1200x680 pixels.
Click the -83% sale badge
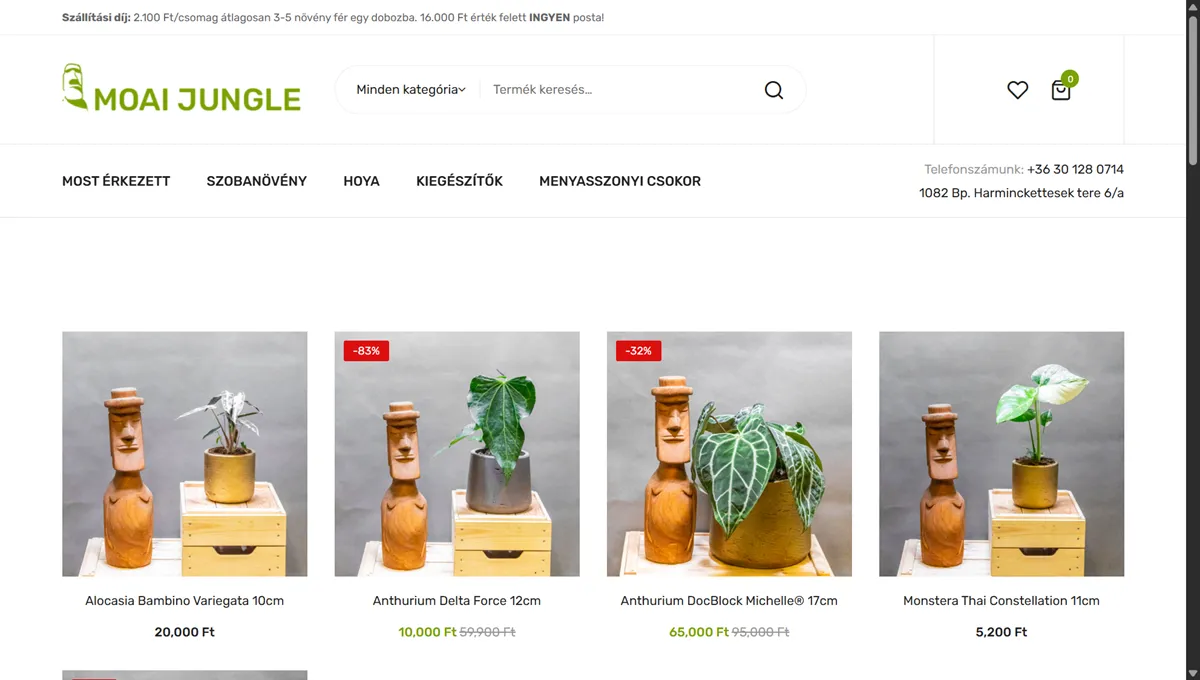367,351
